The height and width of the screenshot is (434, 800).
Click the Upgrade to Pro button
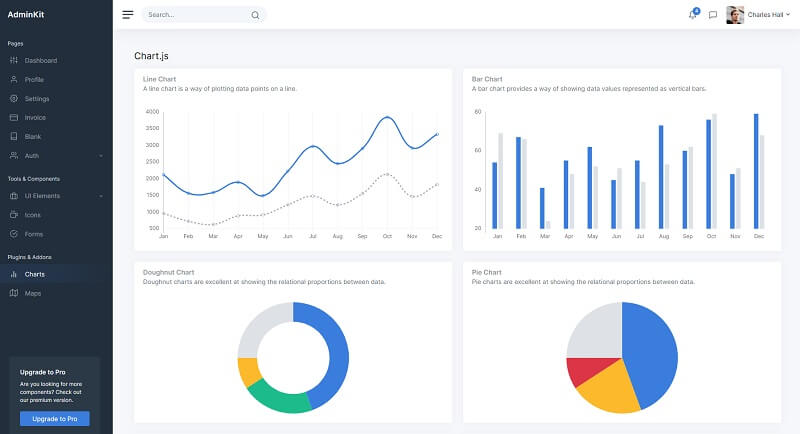55,418
